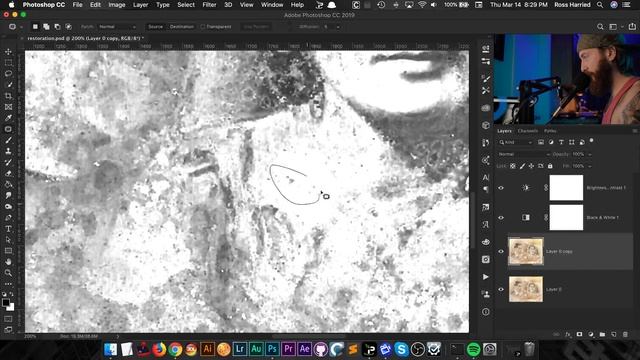Click Add to selection icon

tap(46, 27)
